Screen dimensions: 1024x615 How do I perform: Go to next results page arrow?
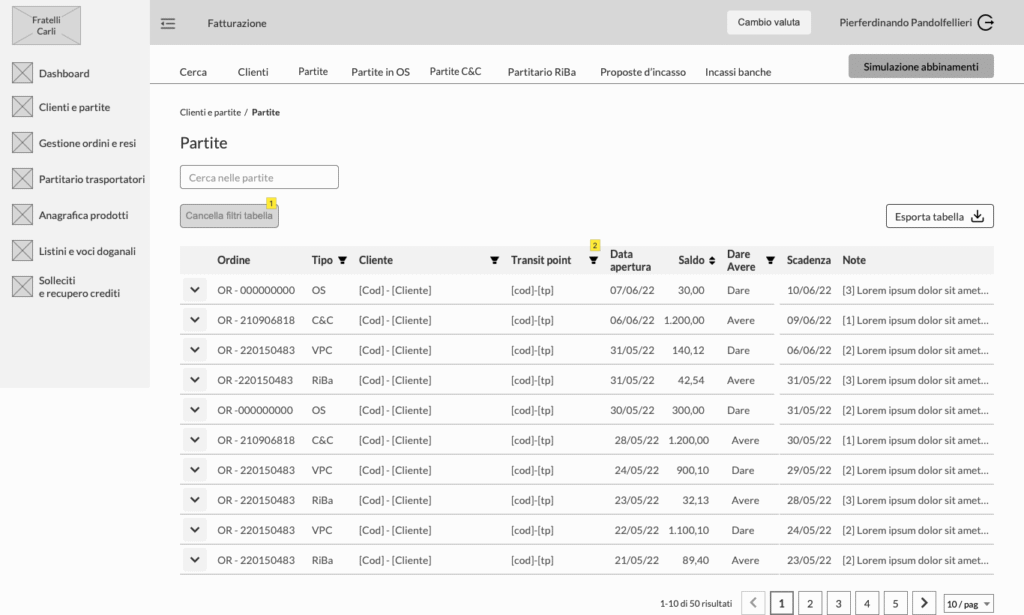925,603
